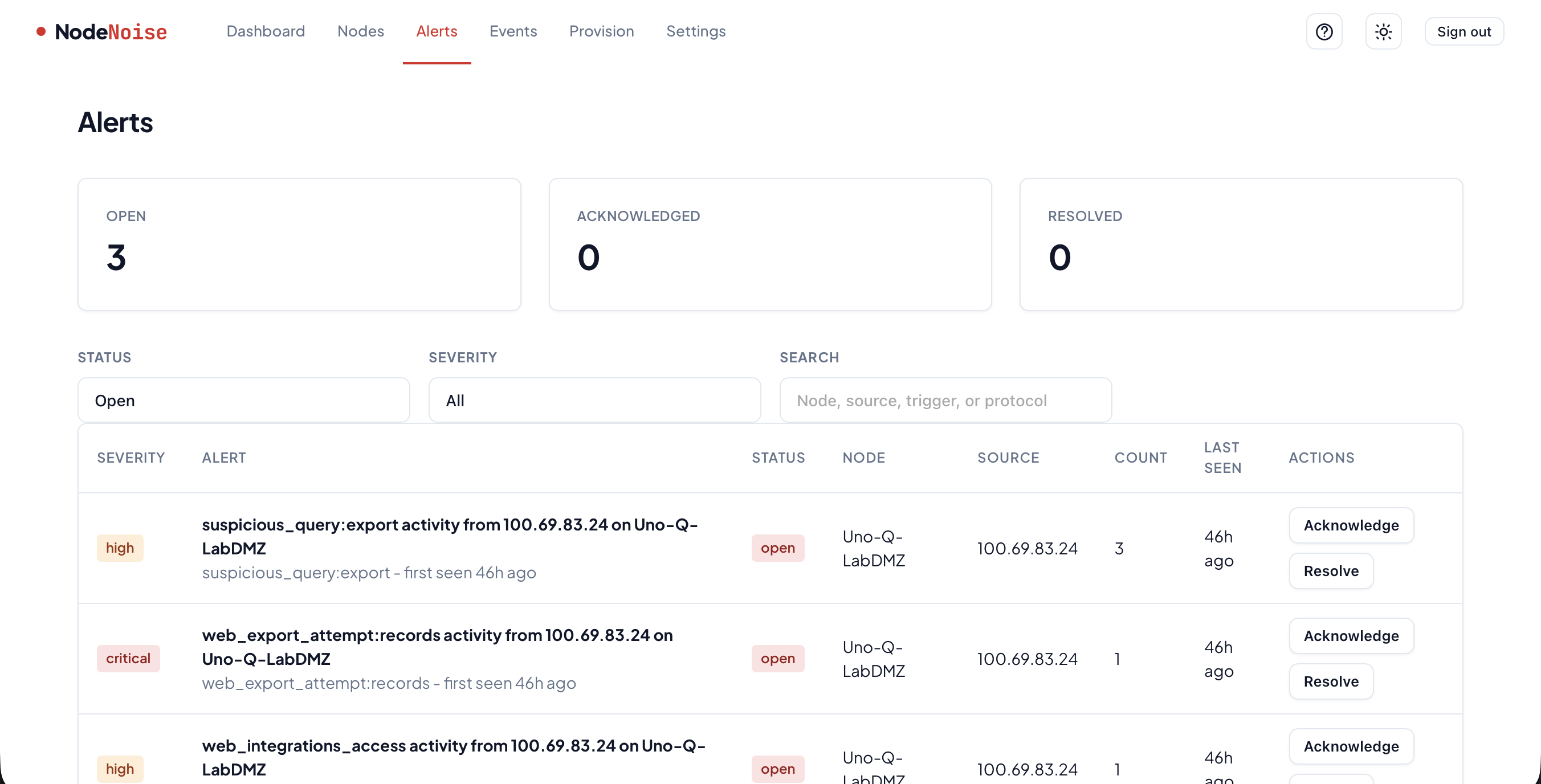Click node Uno-Q-LabDMZ in web_export_attempt row
Viewport: 1541px width, 784px height.
point(874,659)
